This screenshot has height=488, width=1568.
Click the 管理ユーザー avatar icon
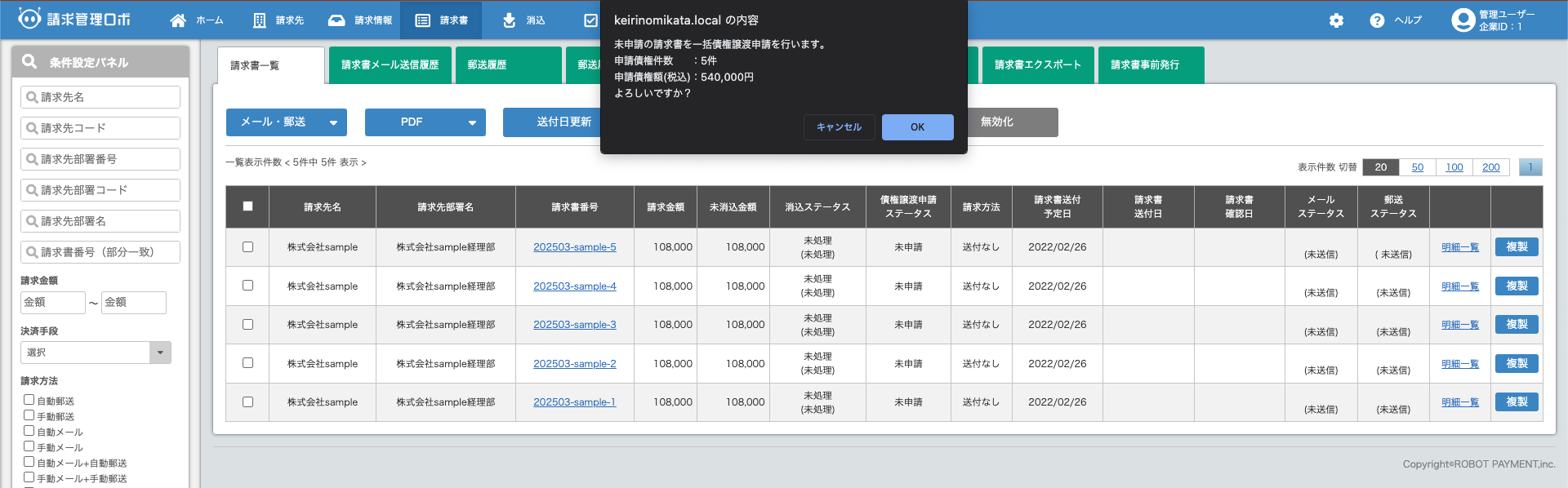(x=1462, y=20)
